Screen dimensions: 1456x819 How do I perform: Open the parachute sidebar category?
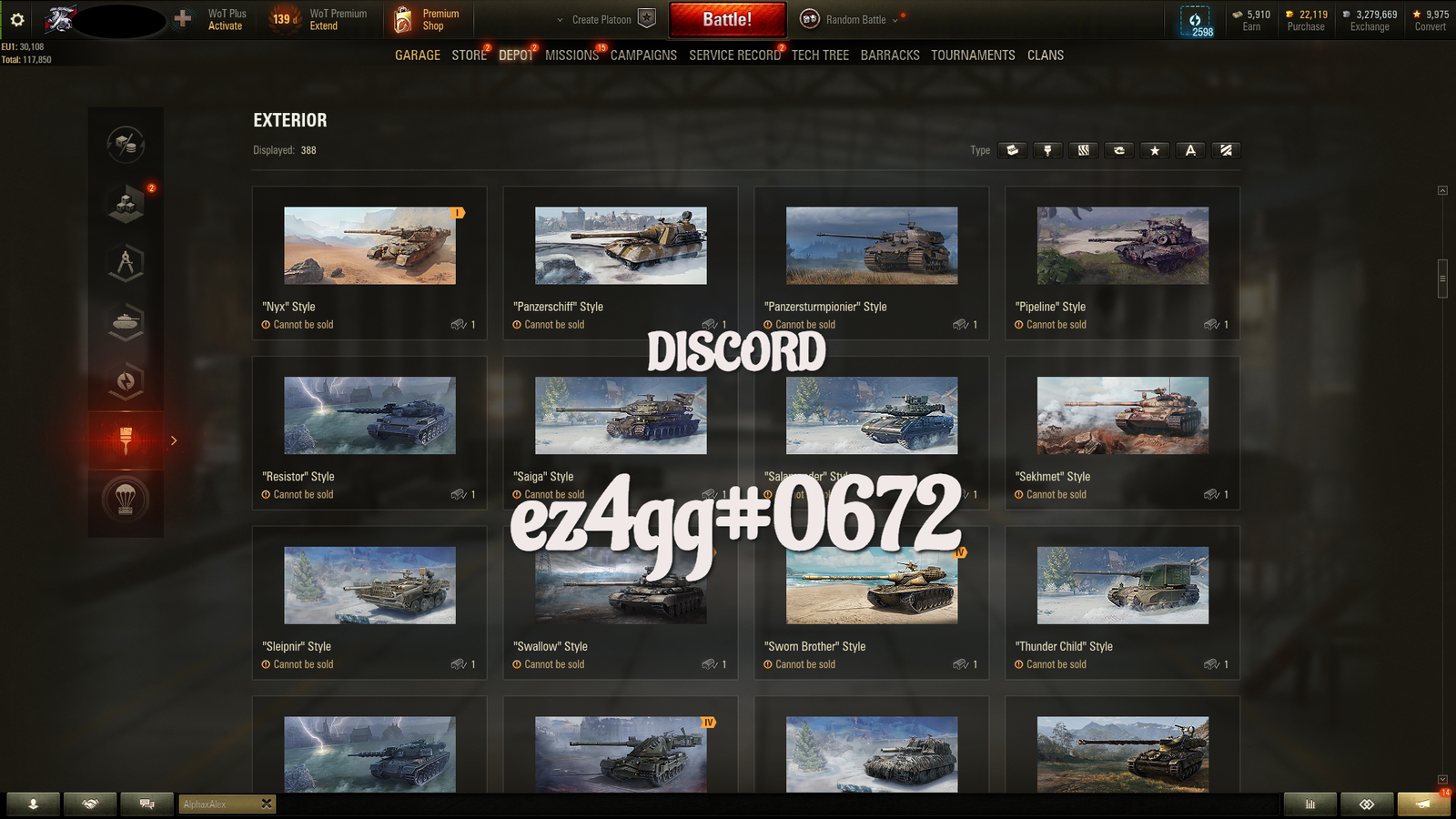(x=126, y=500)
